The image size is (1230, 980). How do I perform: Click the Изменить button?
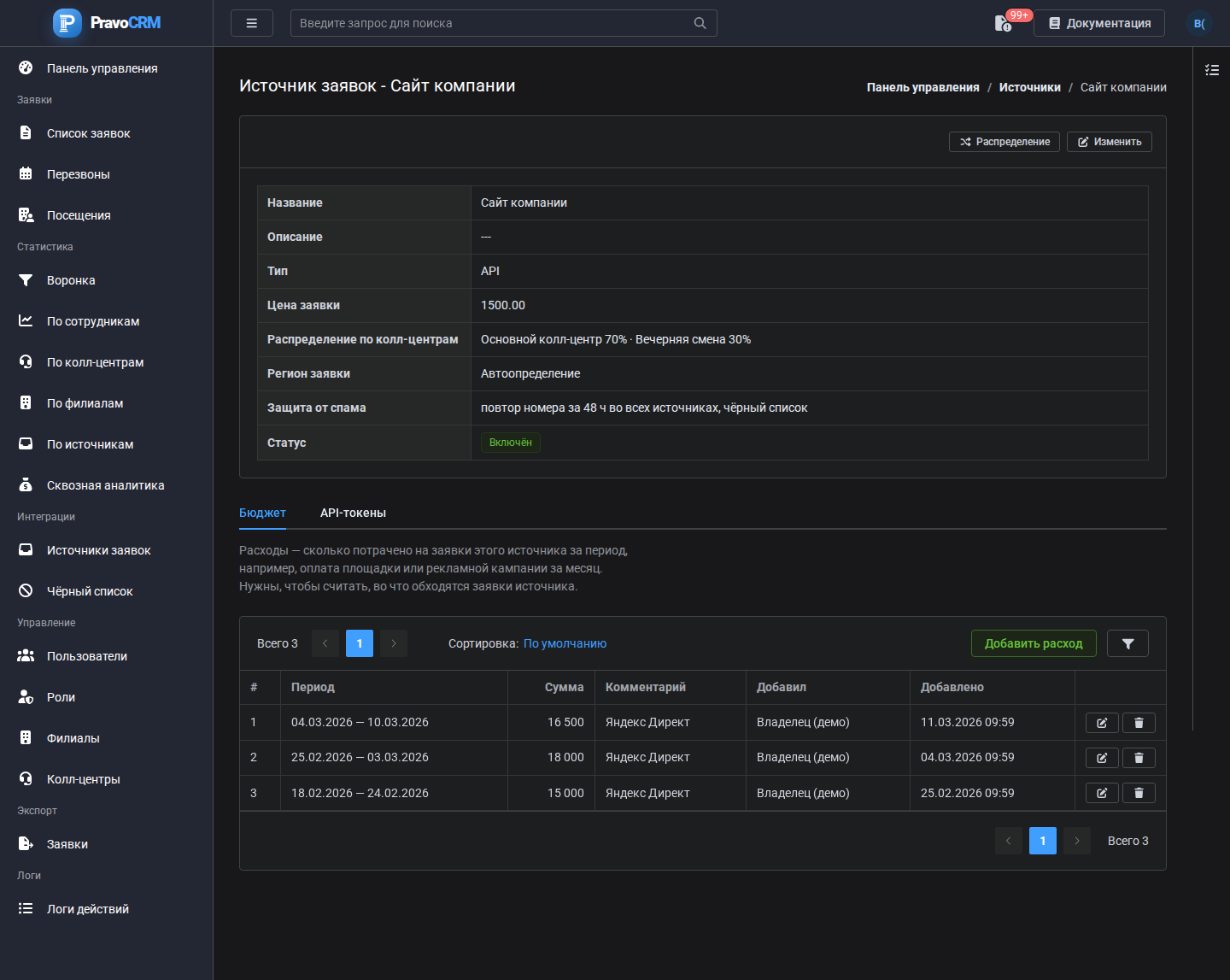(1110, 142)
